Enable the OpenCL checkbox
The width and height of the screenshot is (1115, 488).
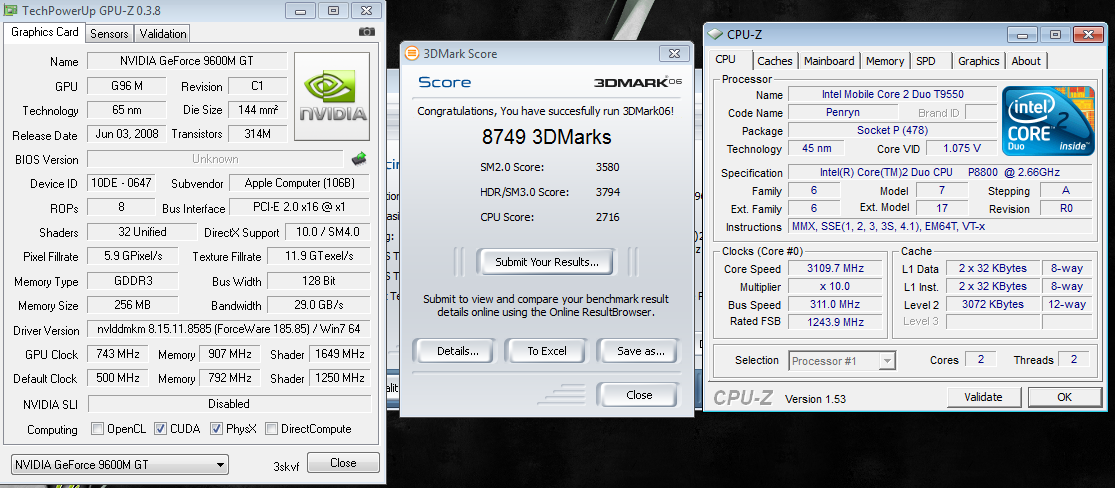[97, 429]
